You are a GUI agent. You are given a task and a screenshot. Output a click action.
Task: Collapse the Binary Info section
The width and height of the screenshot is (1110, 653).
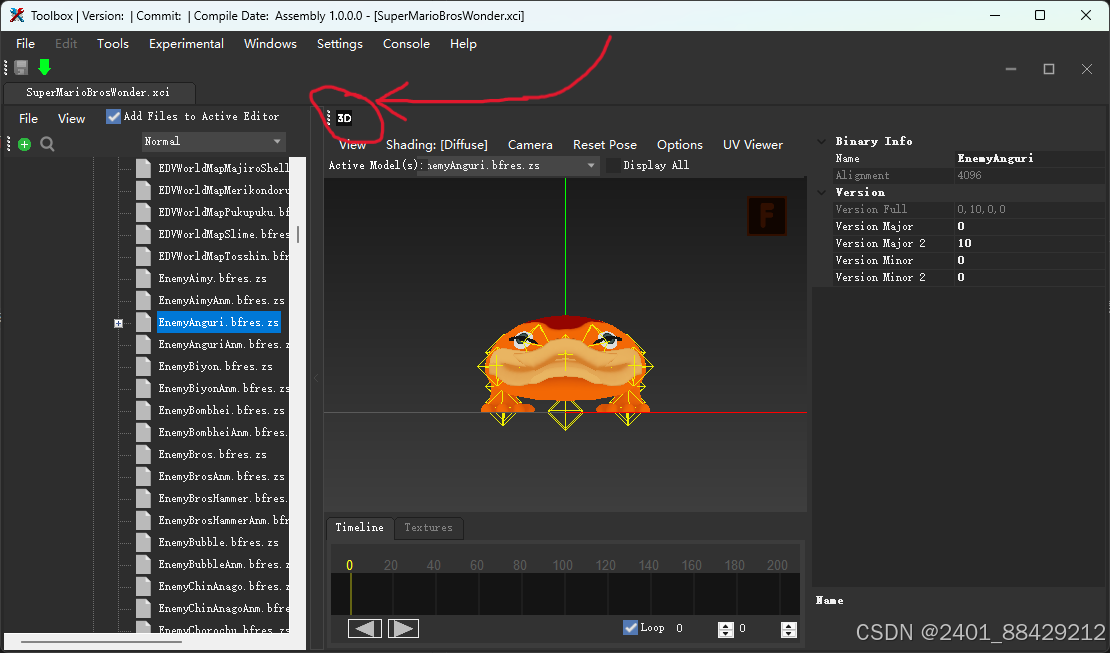pyautogui.click(x=822, y=141)
